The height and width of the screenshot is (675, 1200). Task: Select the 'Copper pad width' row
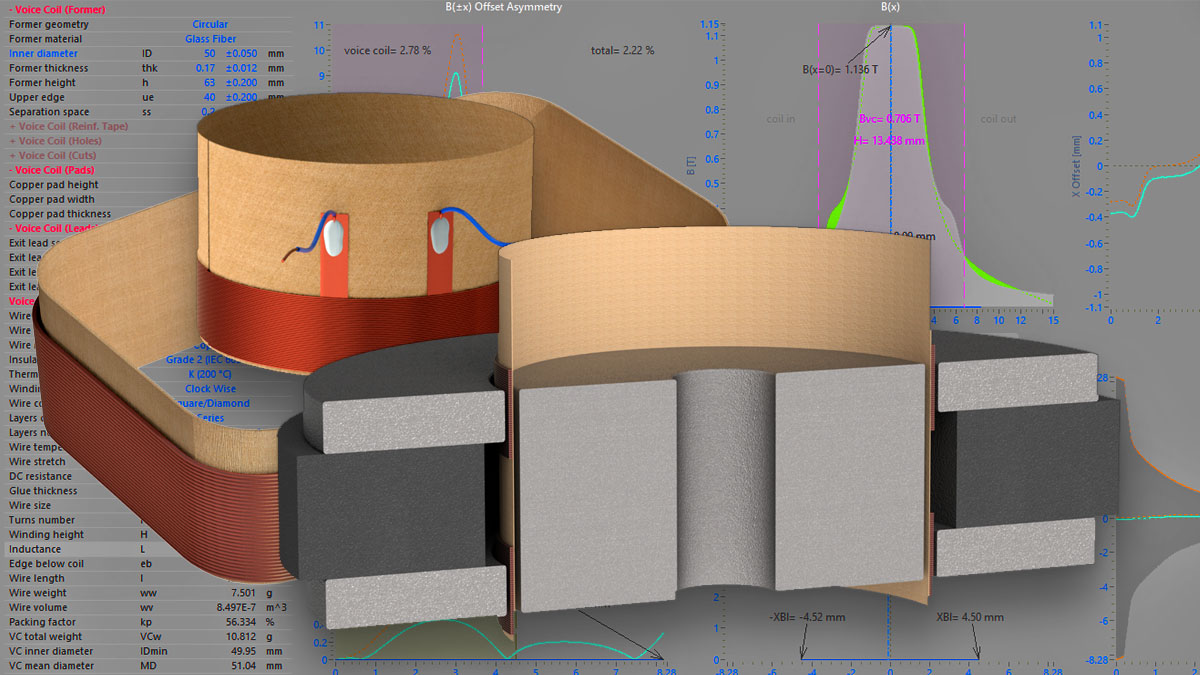[52, 199]
